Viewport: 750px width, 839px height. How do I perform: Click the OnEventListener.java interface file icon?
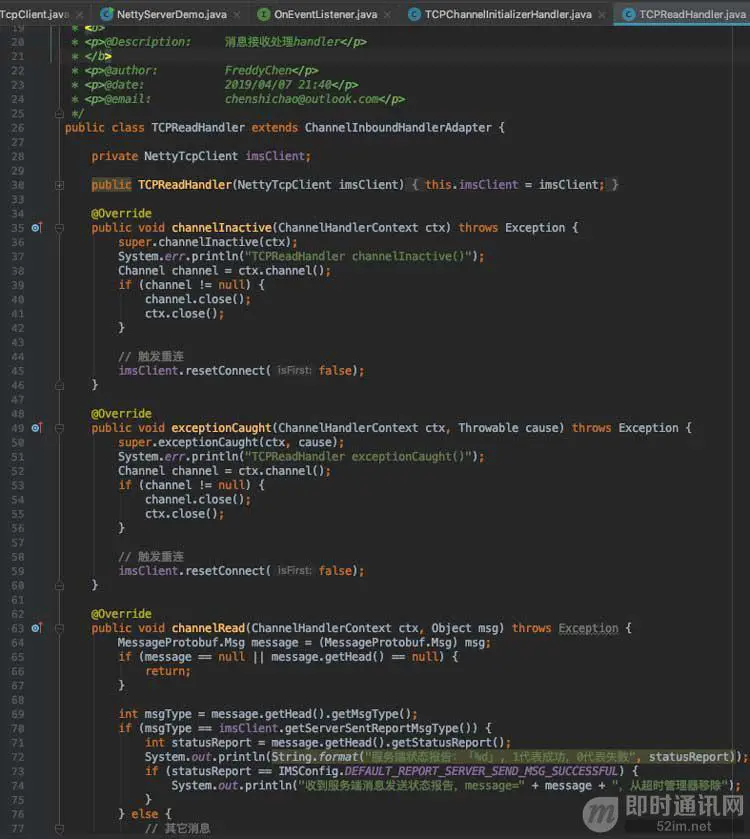(263, 14)
